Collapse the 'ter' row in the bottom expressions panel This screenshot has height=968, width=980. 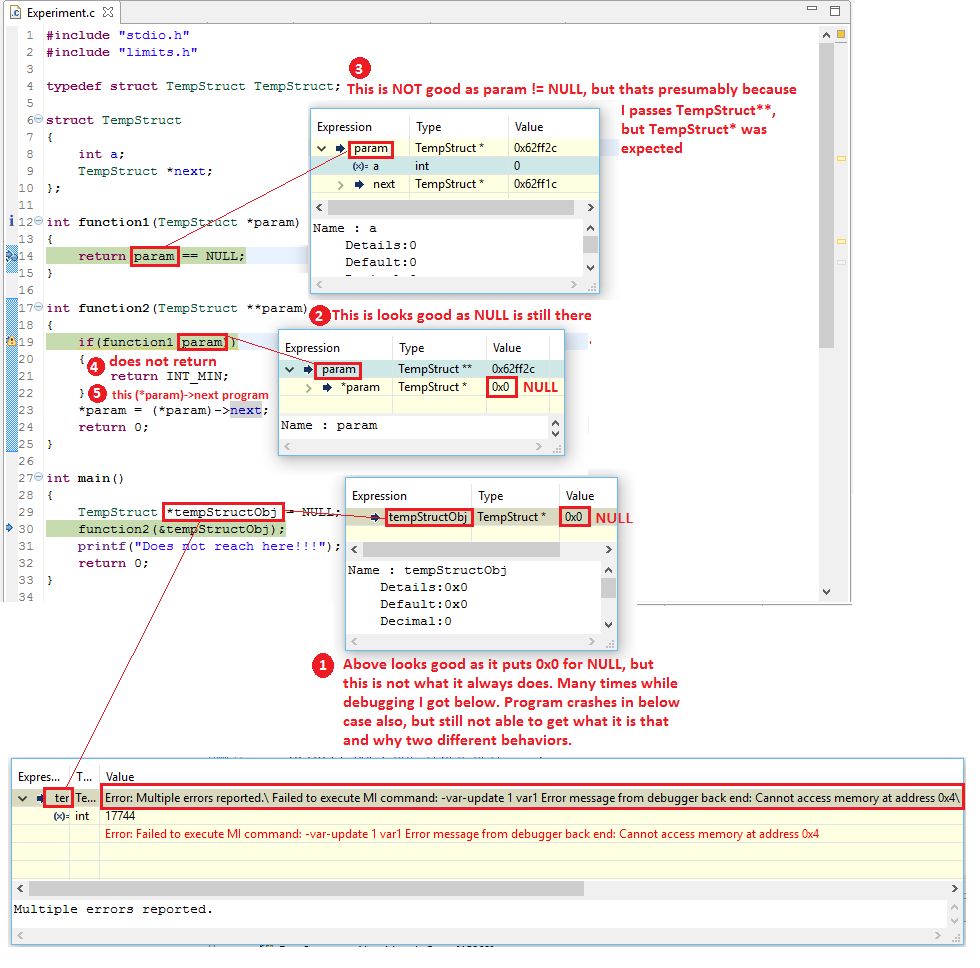(x=22, y=799)
